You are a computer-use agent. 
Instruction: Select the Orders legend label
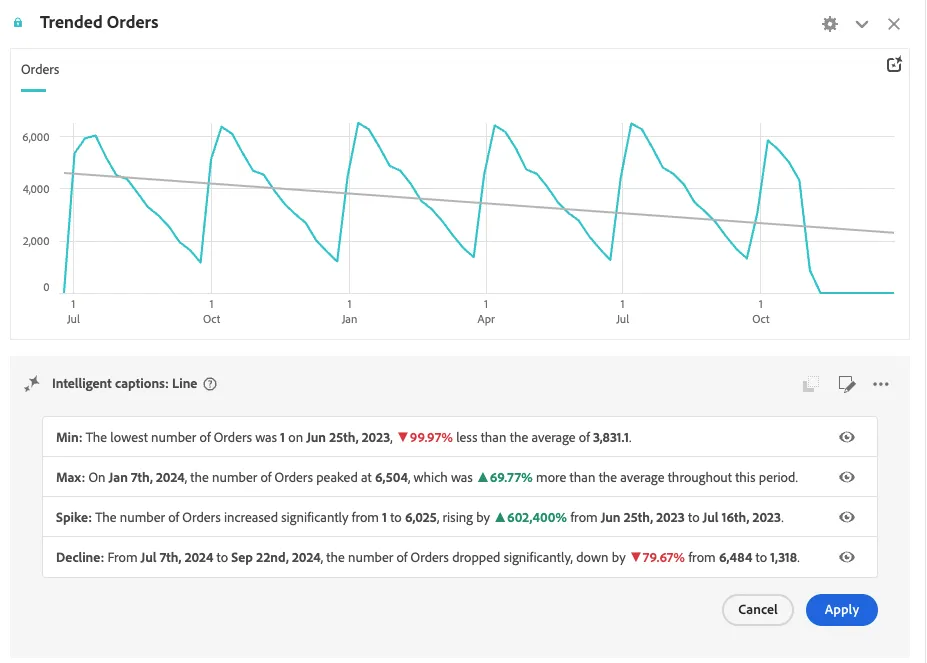[x=40, y=69]
